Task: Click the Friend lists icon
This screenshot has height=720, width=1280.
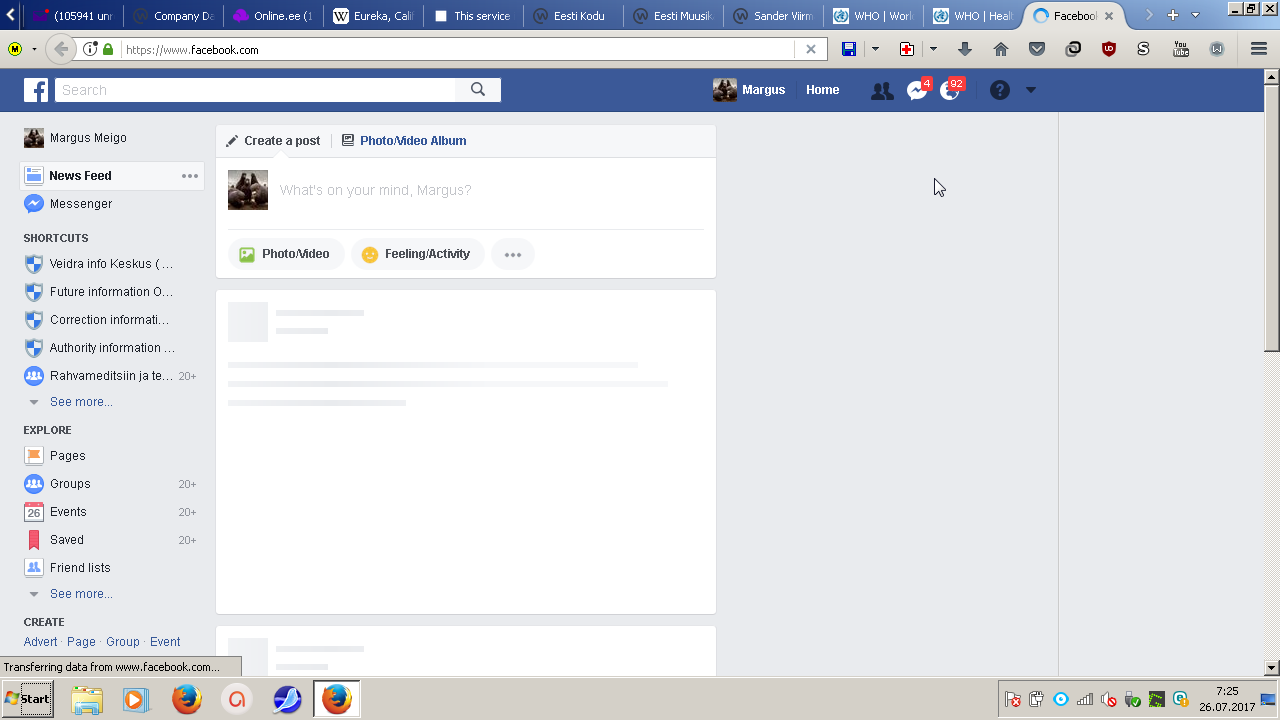Action: 34,568
